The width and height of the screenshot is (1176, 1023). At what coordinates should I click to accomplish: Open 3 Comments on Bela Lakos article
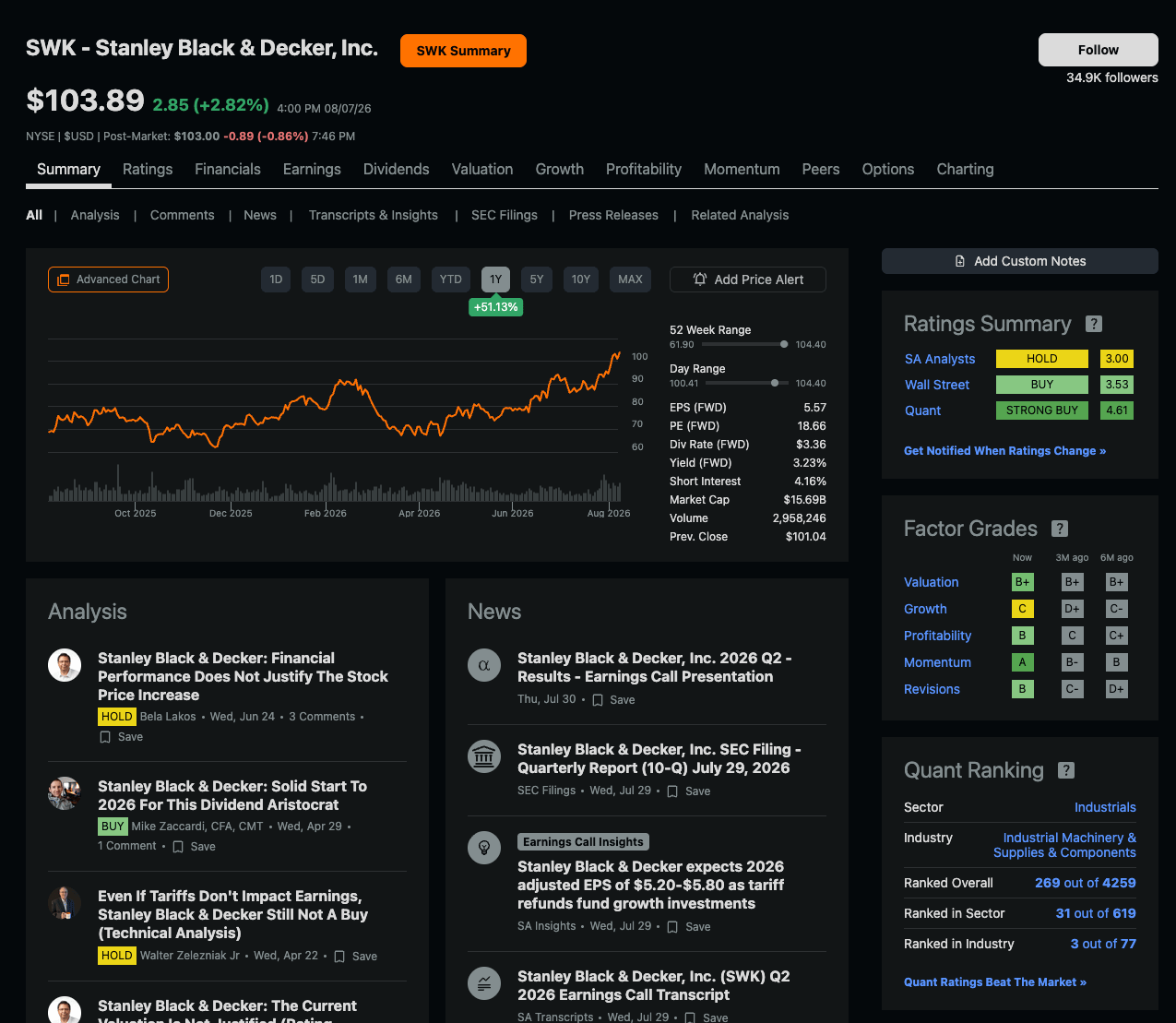click(x=322, y=717)
